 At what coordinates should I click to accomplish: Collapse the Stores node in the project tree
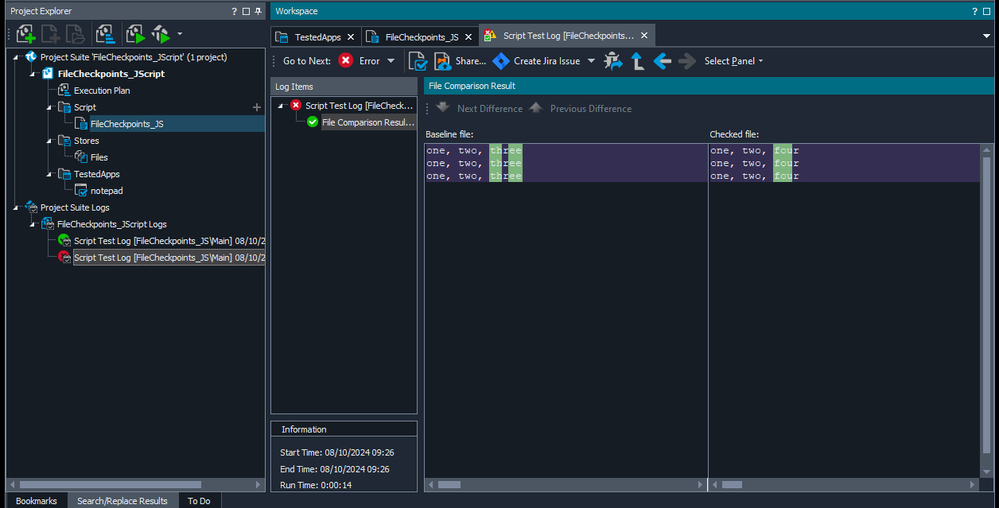[47, 141]
